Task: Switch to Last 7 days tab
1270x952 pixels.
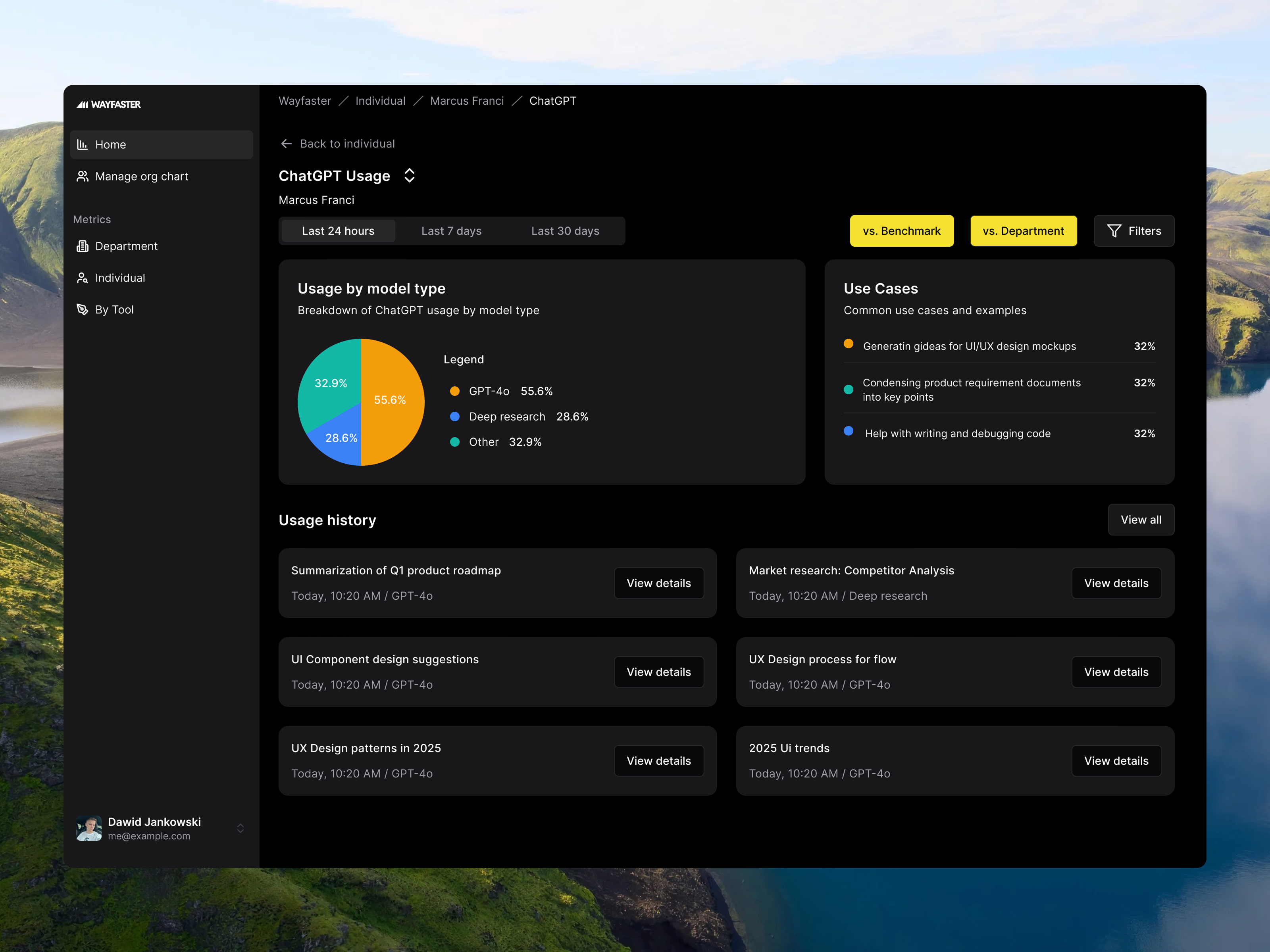Action: click(x=451, y=231)
